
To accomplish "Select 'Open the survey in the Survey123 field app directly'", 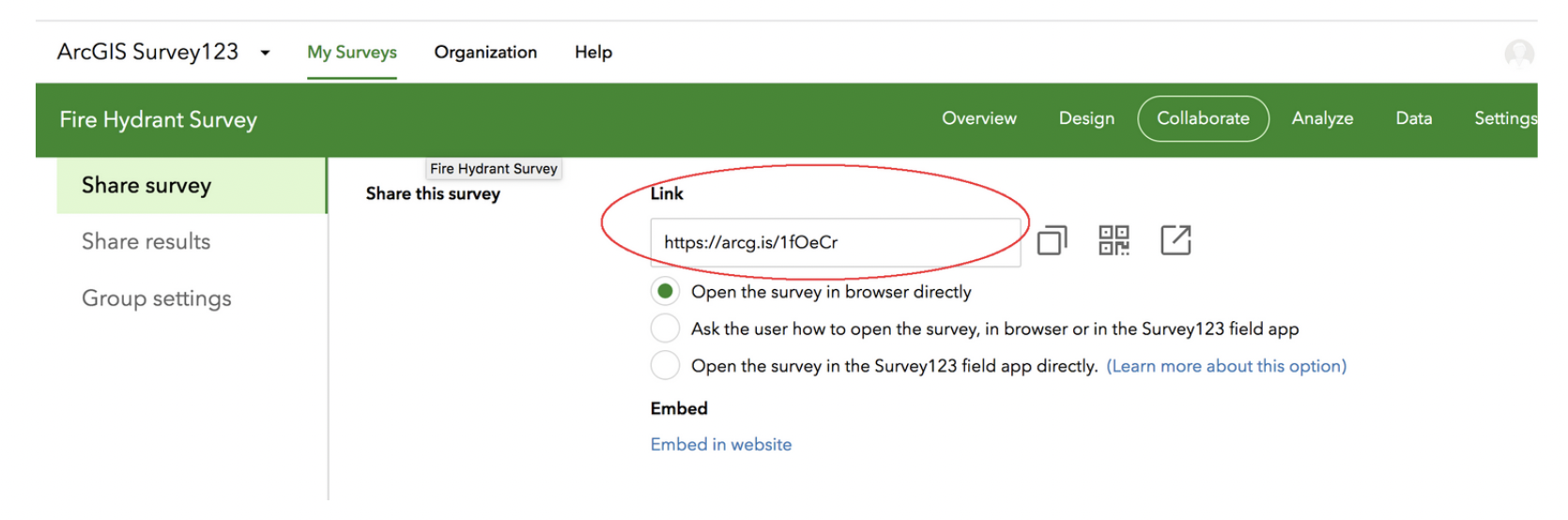I will click(x=665, y=365).
